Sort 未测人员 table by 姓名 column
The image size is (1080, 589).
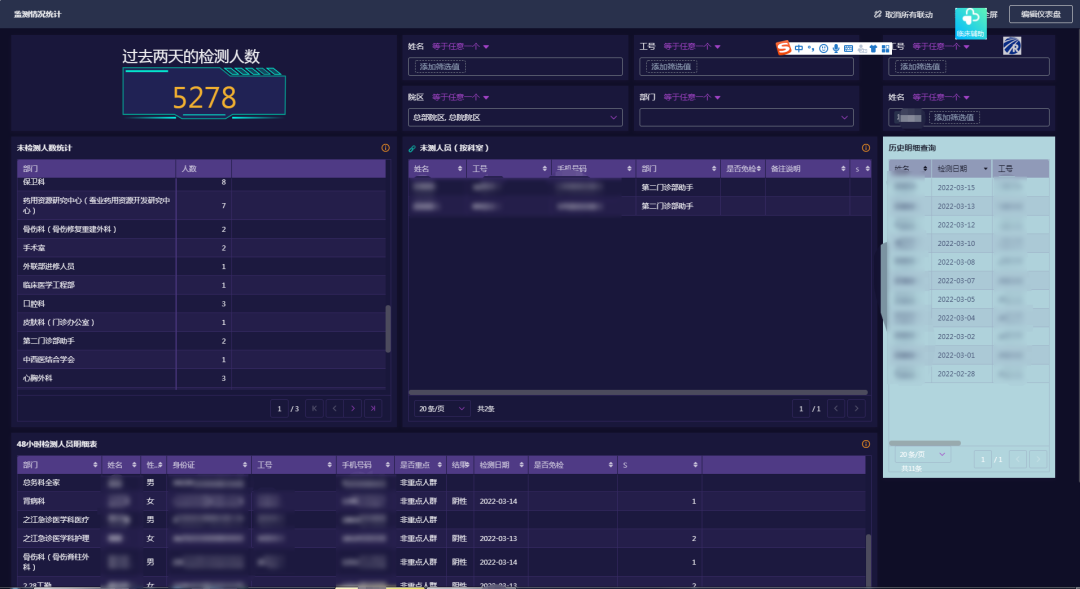pos(459,169)
